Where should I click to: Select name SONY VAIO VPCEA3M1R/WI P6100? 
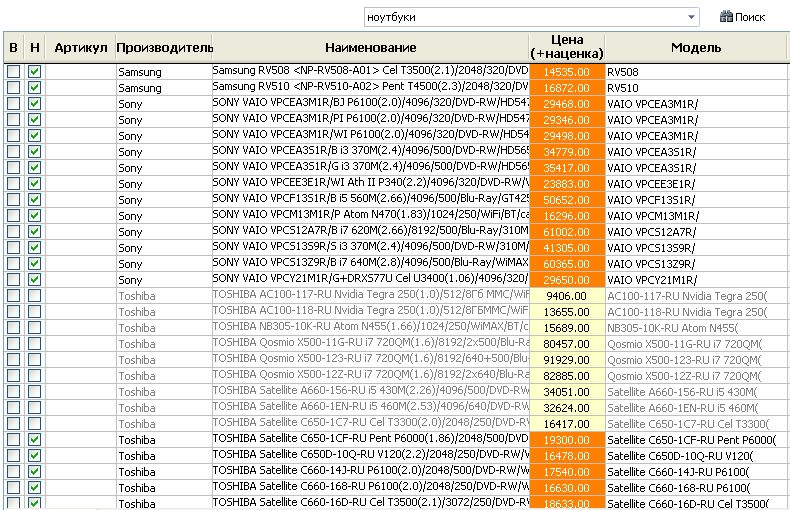(x=370, y=135)
